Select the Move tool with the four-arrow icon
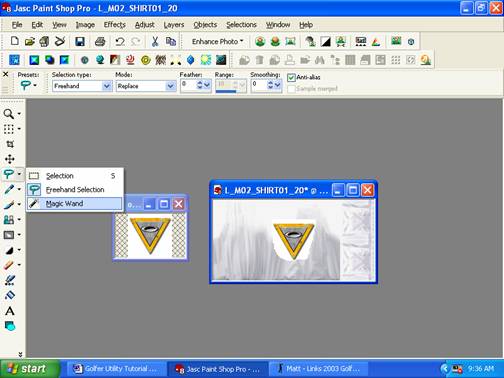The width and height of the screenshot is (504, 378). click(x=10, y=159)
